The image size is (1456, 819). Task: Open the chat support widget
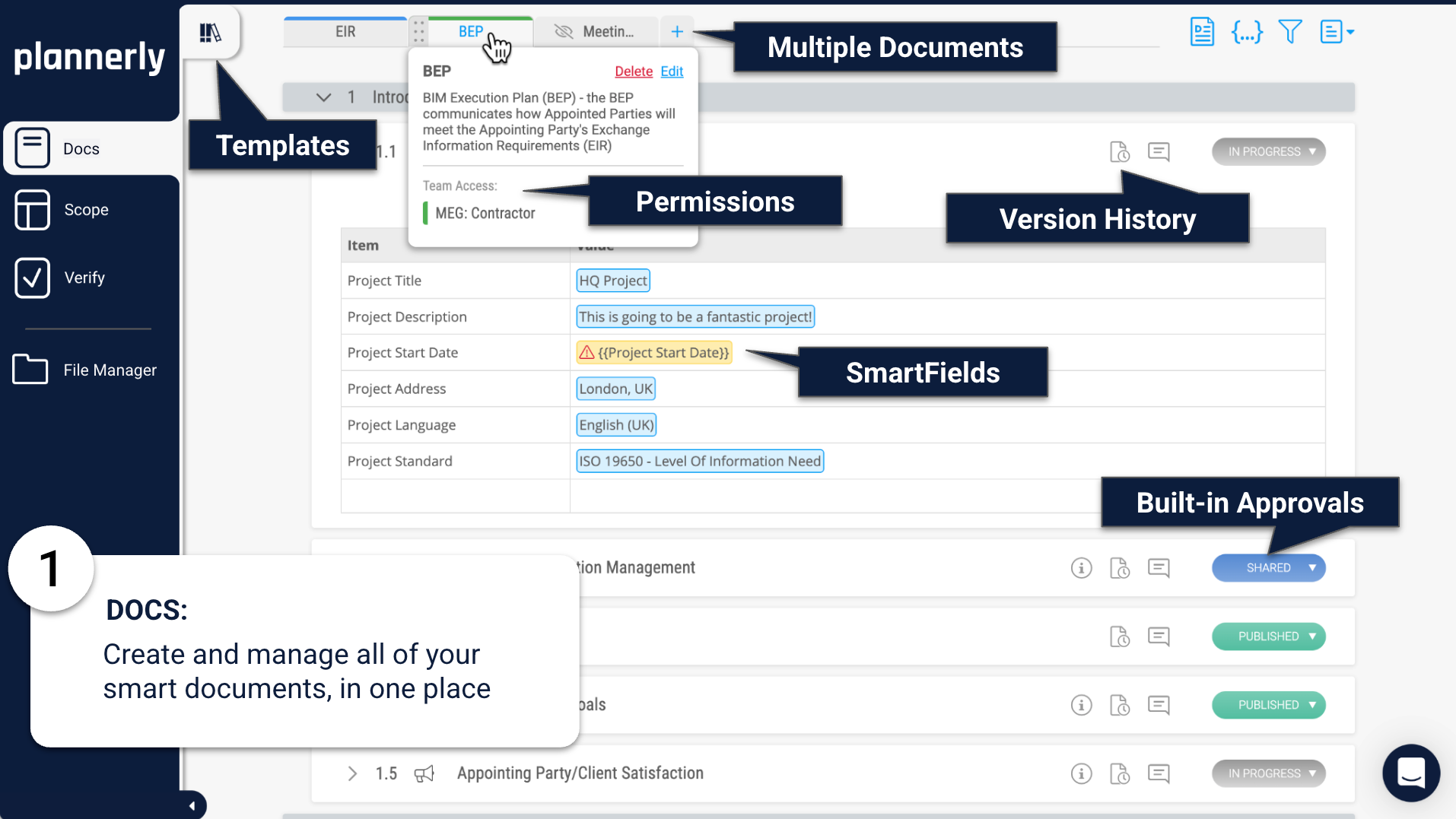(x=1411, y=773)
